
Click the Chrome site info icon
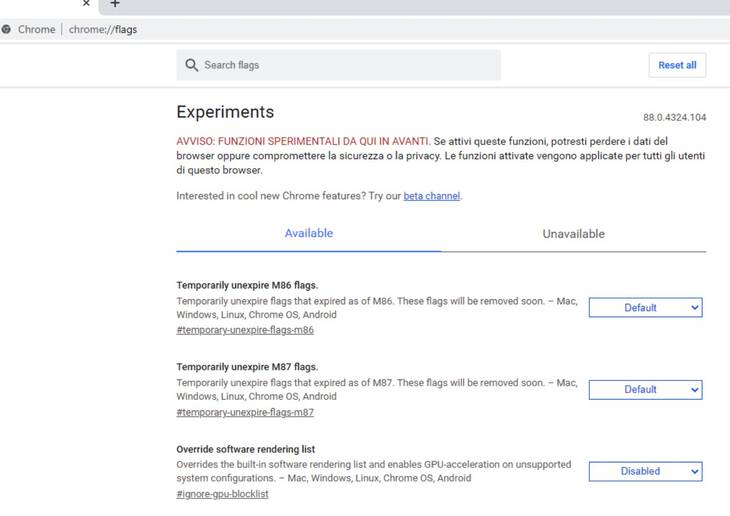tap(6, 29)
